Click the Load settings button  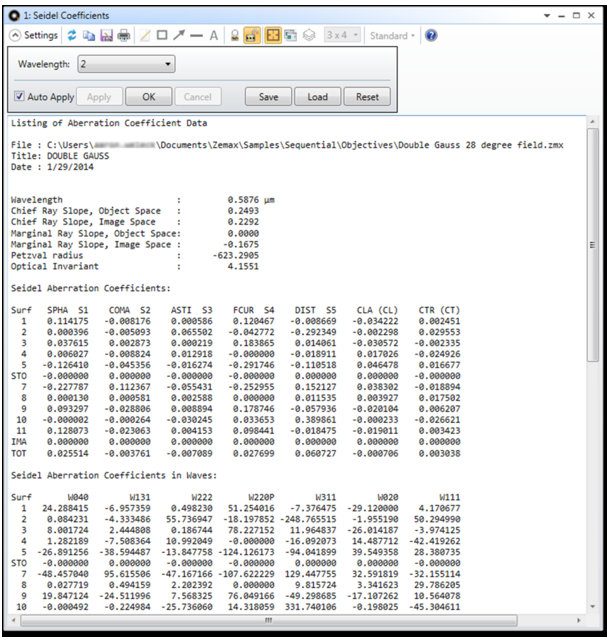click(317, 97)
